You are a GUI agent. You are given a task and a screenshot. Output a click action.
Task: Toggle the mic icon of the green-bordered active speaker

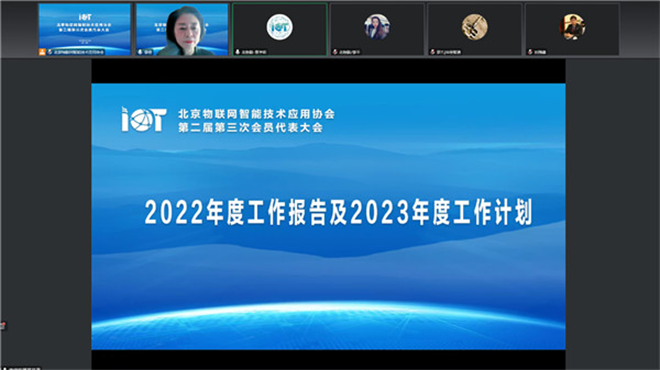click(x=237, y=52)
